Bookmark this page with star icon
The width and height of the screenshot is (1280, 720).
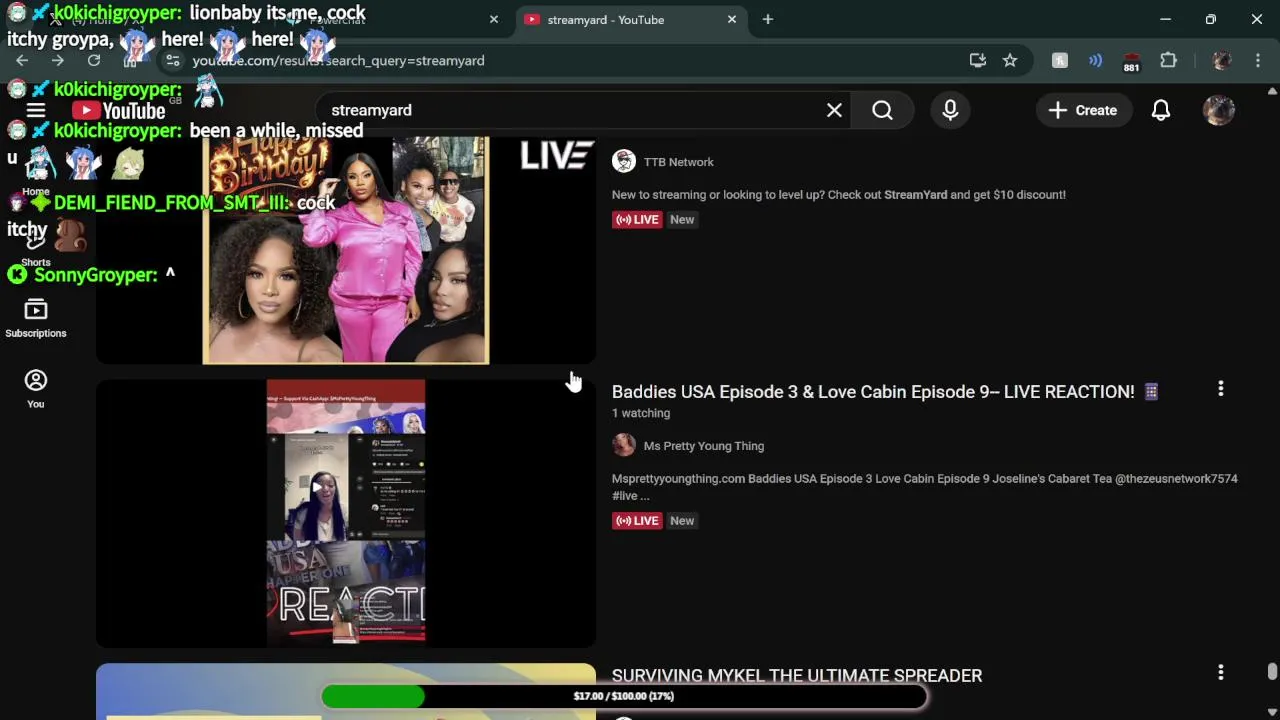click(1010, 60)
